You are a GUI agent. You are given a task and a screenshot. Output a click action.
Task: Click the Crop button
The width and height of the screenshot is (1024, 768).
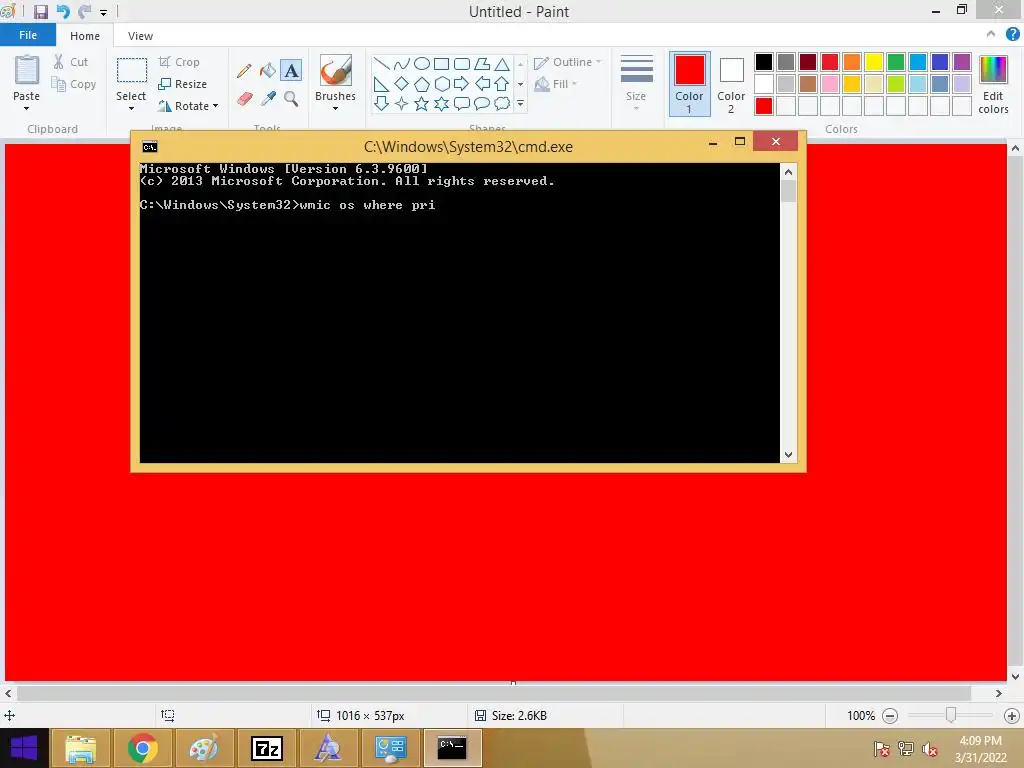coord(179,62)
